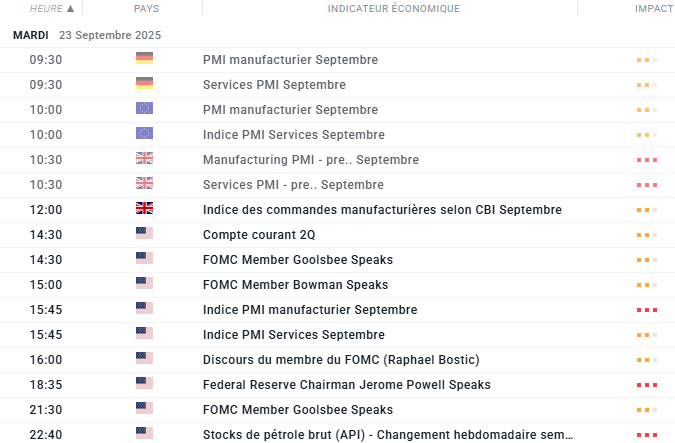Click German flag beside PMI manufacturier 09:30

[144, 59]
